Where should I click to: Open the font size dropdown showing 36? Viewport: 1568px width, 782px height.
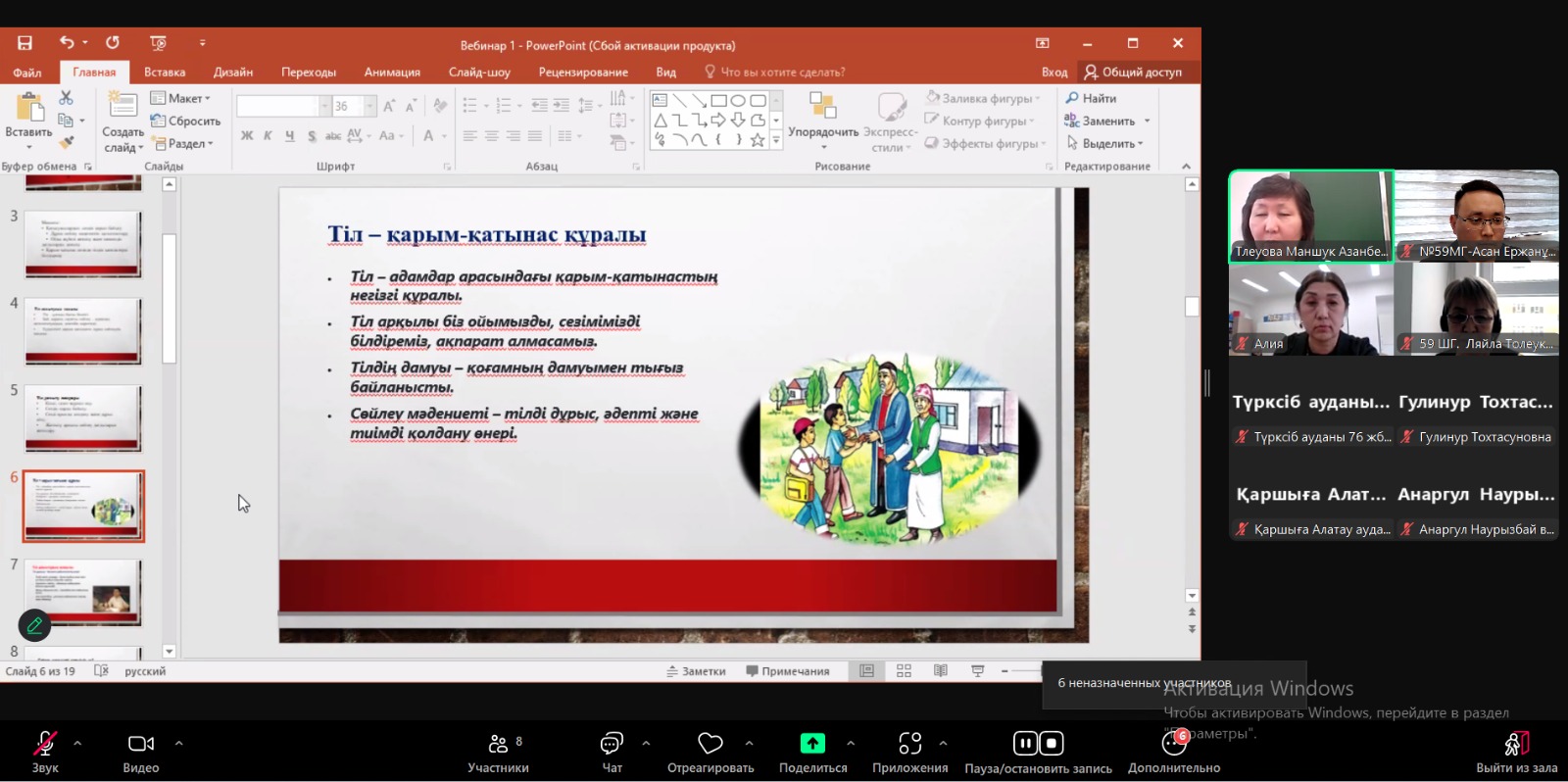pyautogui.click(x=370, y=106)
